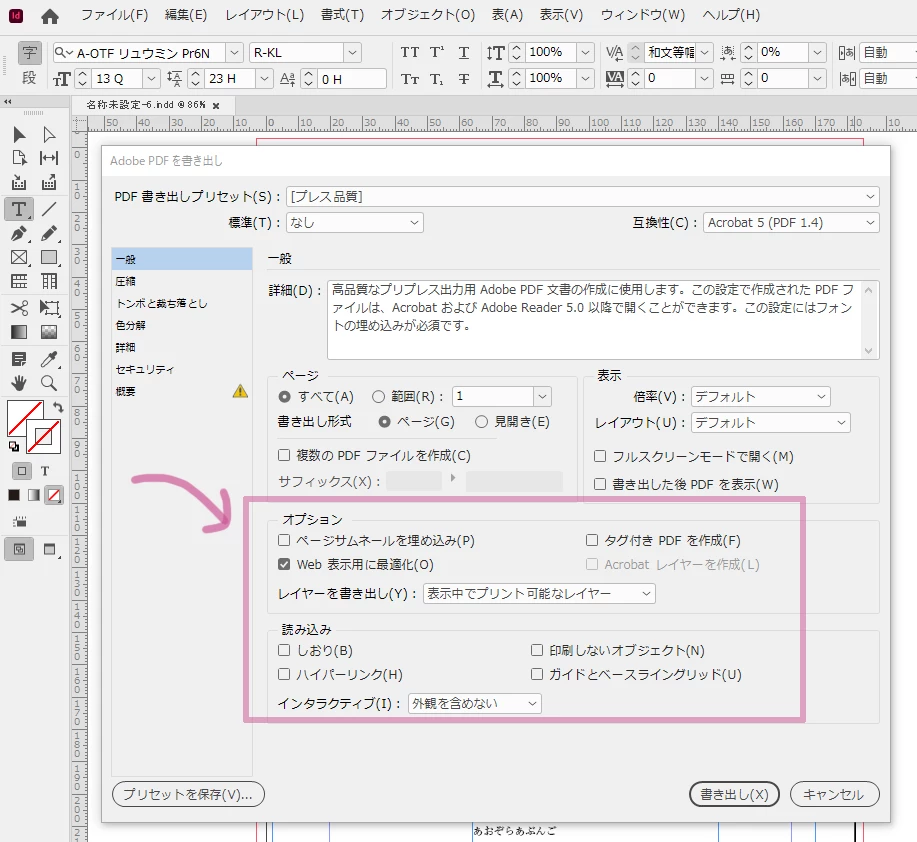Click in the font size 13 Q field

tap(117, 78)
